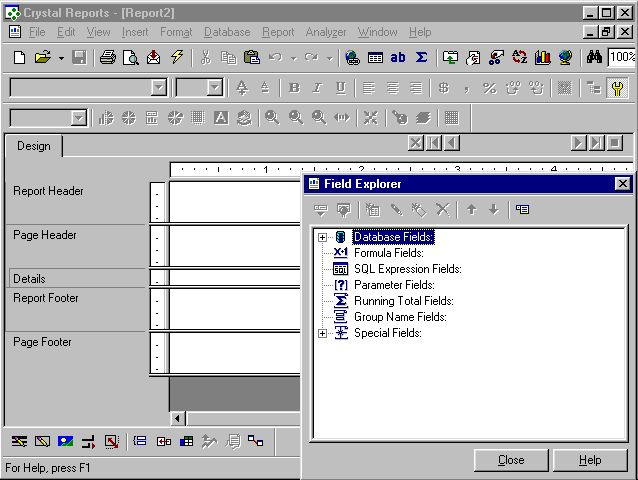Click the New report icon
This screenshot has width=638, height=480.
[x=20, y=57]
